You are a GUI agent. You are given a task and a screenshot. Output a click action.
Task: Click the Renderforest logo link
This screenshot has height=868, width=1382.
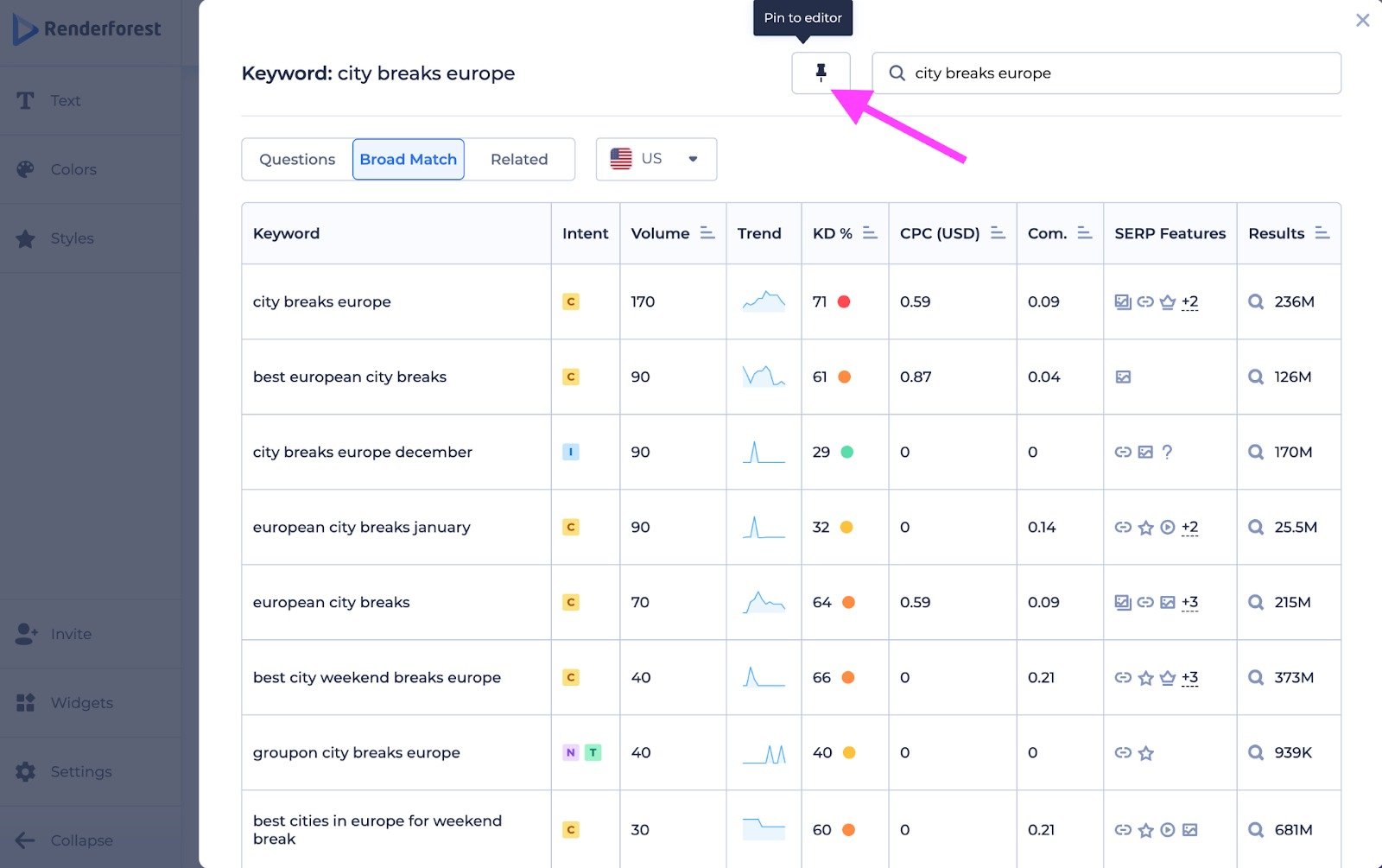point(87,29)
